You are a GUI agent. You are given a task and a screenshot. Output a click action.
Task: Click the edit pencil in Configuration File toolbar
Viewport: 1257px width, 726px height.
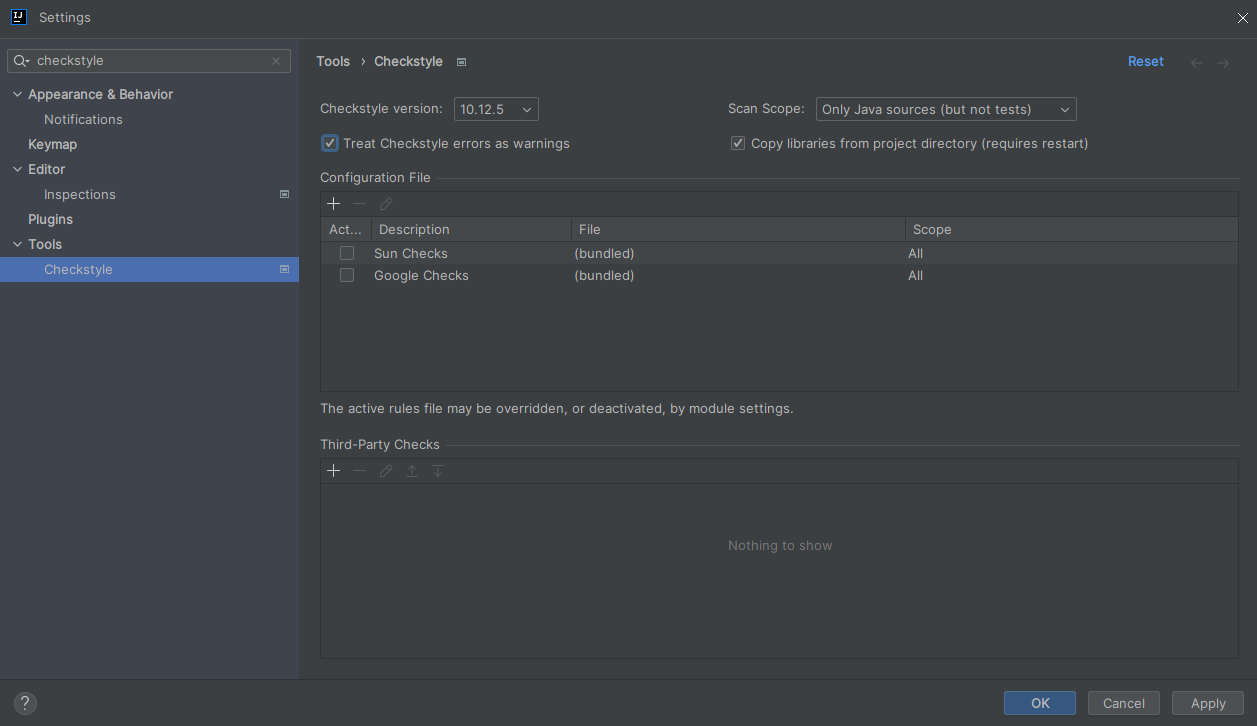[385, 203]
